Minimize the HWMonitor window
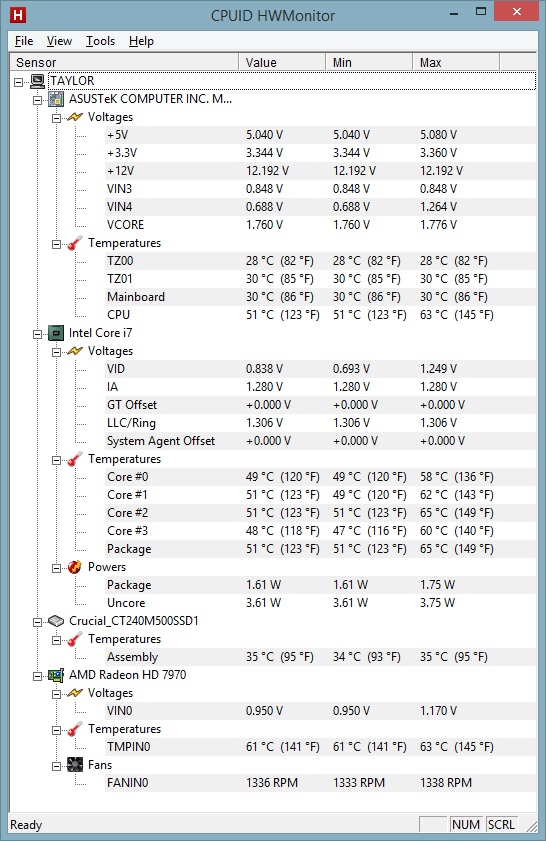Screen dimensions: 546x841 tap(454, 13)
